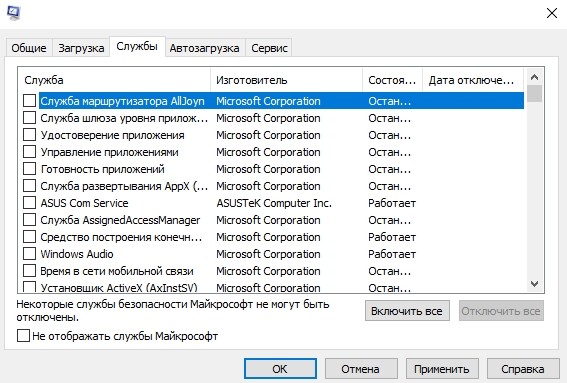The width and height of the screenshot is (567, 383).
Task: Click the Включить все button
Action: coord(407,311)
